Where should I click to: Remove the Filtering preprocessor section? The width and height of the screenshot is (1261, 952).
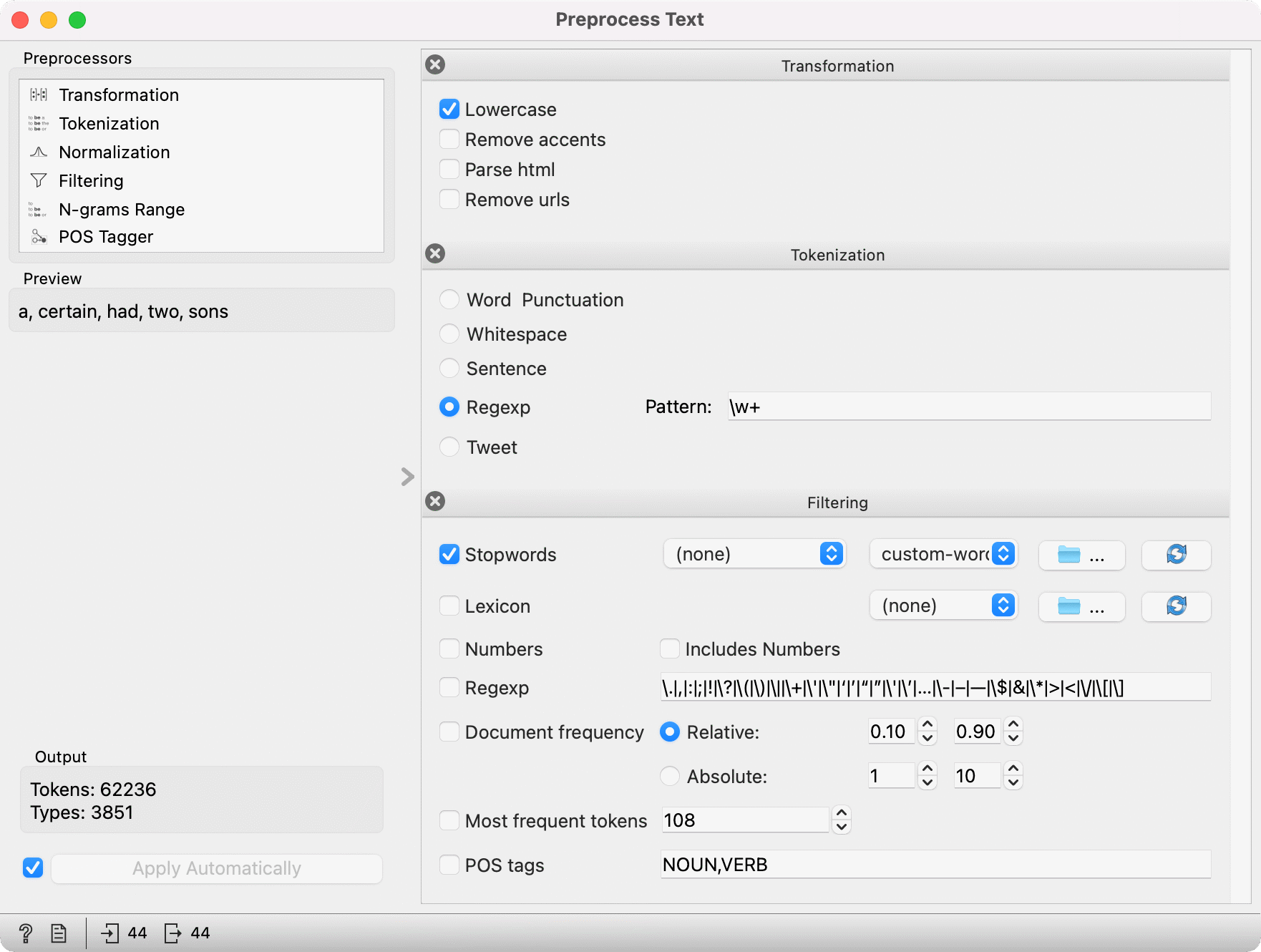(x=435, y=501)
